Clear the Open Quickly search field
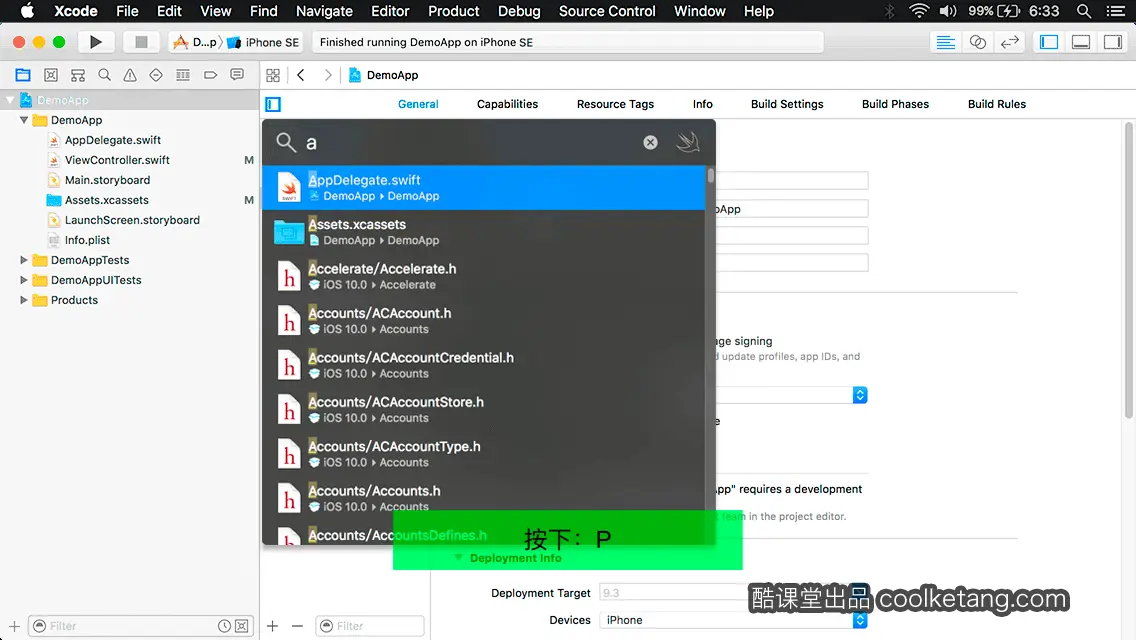 pos(651,142)
